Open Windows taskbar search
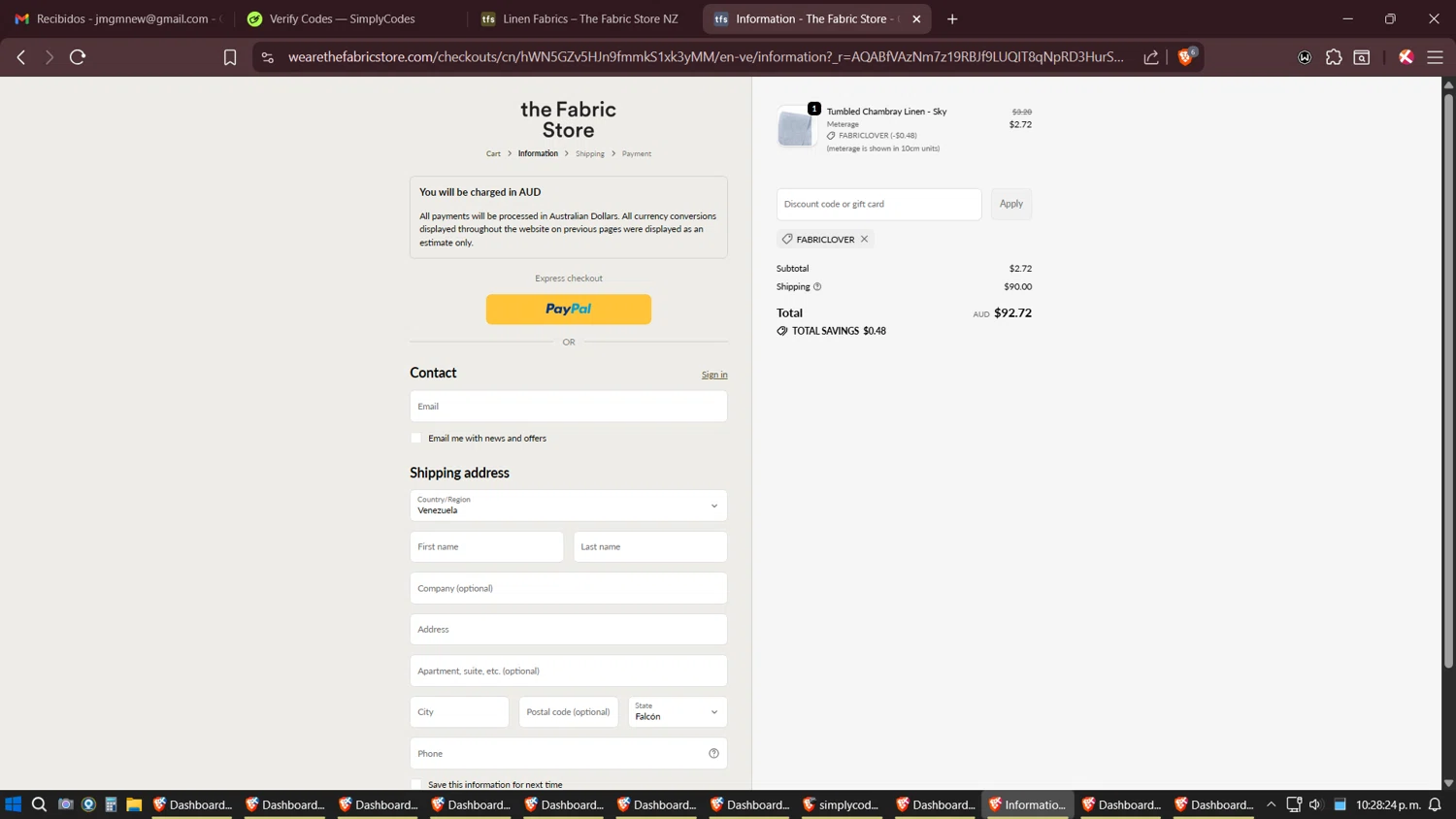1456x819 pixels. tap(39, 804)
